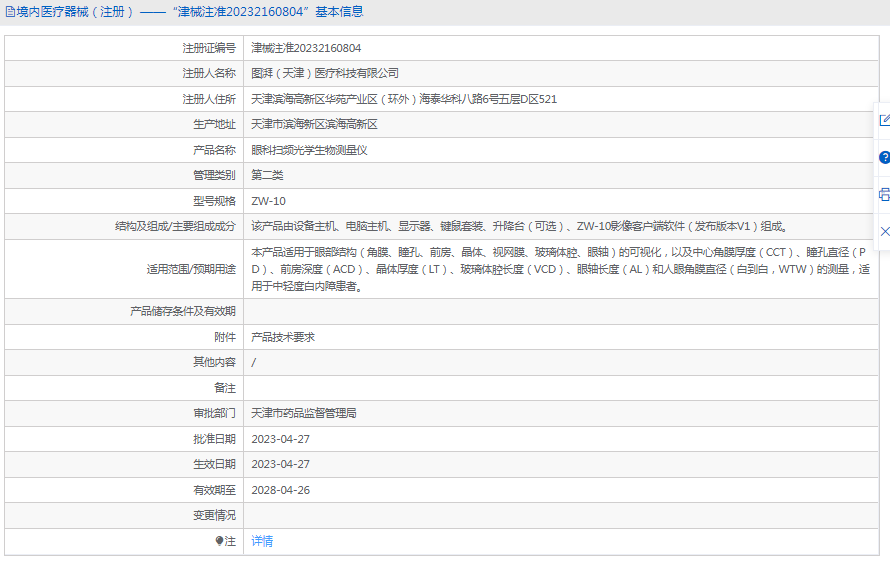Click the 适用范围/预期用途 label
The width and height of the screenshot is (890, 562).
click(191, 269)
